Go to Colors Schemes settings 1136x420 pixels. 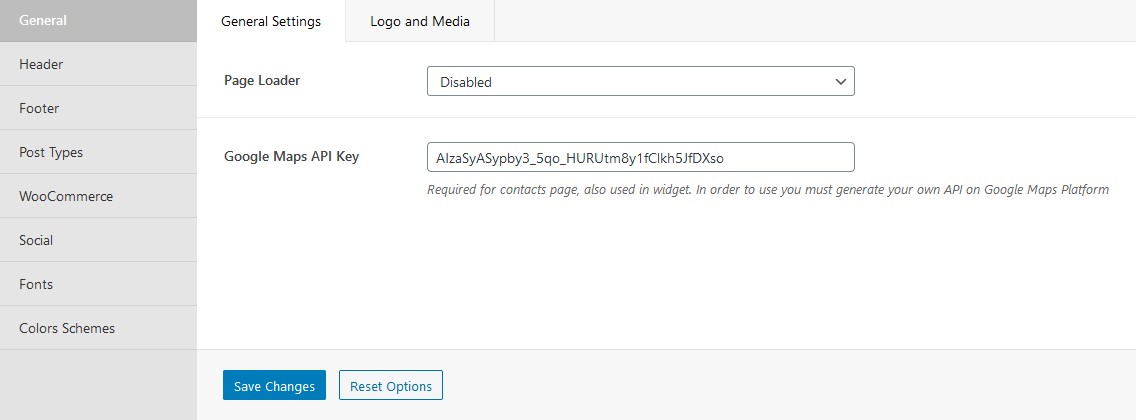(98, 328)
